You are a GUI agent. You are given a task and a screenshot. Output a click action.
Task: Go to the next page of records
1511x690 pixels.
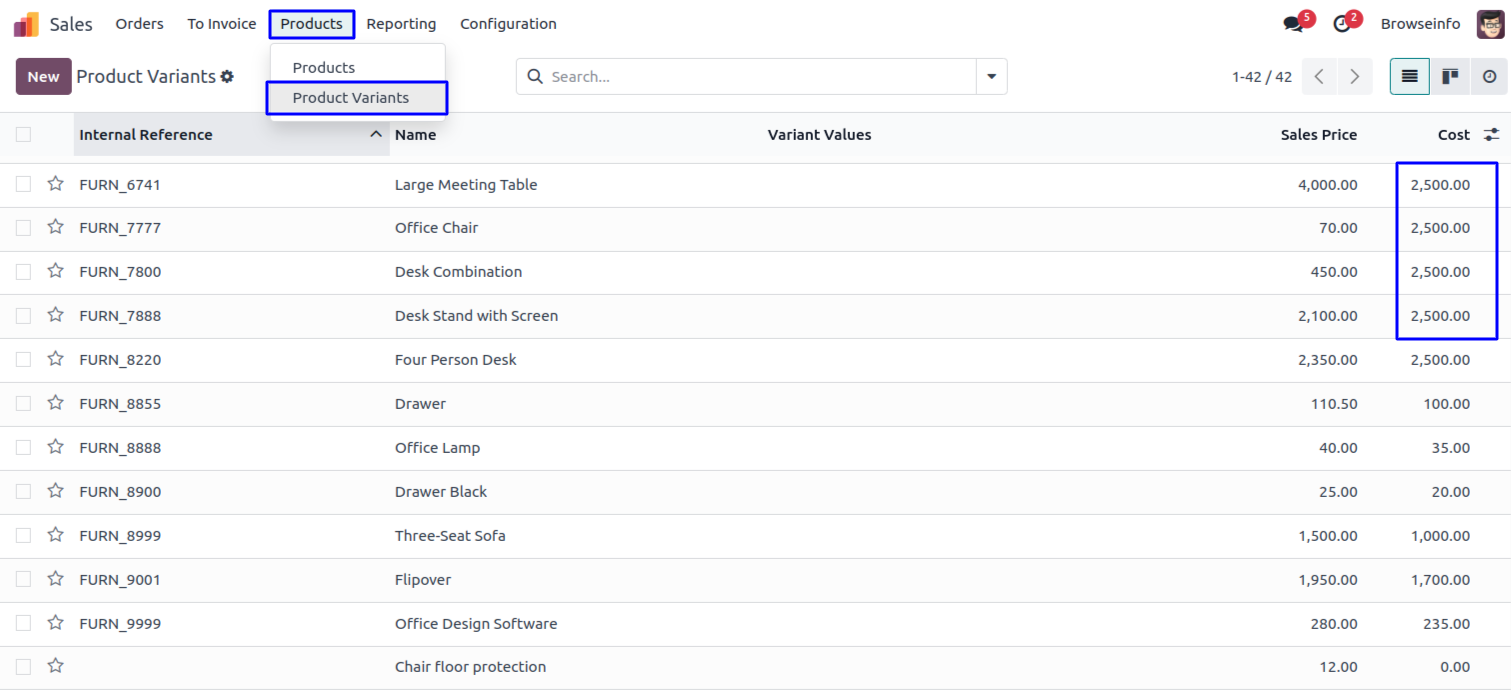[1354, 77]
